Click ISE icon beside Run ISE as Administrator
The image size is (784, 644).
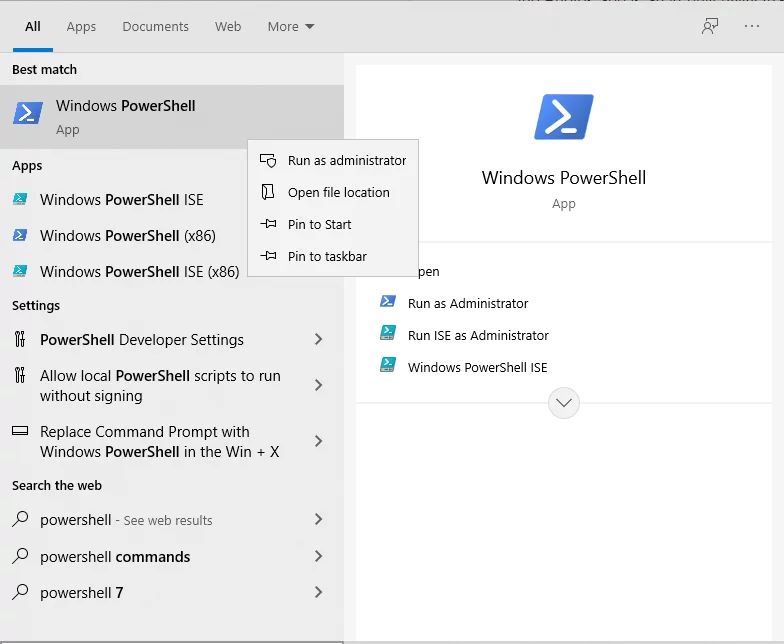pos(388,332)
